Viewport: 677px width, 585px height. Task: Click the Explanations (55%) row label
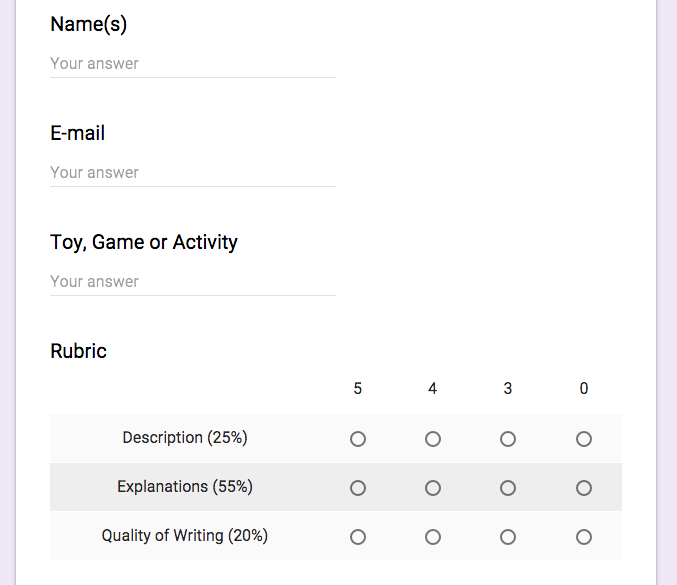pyautogui.click(x=185, y=486)
